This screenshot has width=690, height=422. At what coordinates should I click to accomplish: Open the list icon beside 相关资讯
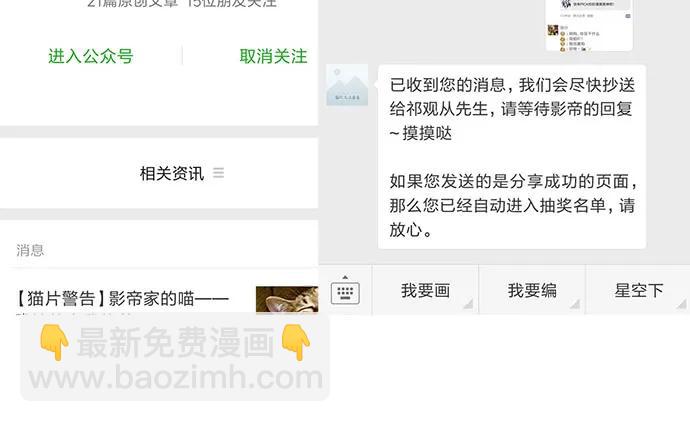click(218, 172)
